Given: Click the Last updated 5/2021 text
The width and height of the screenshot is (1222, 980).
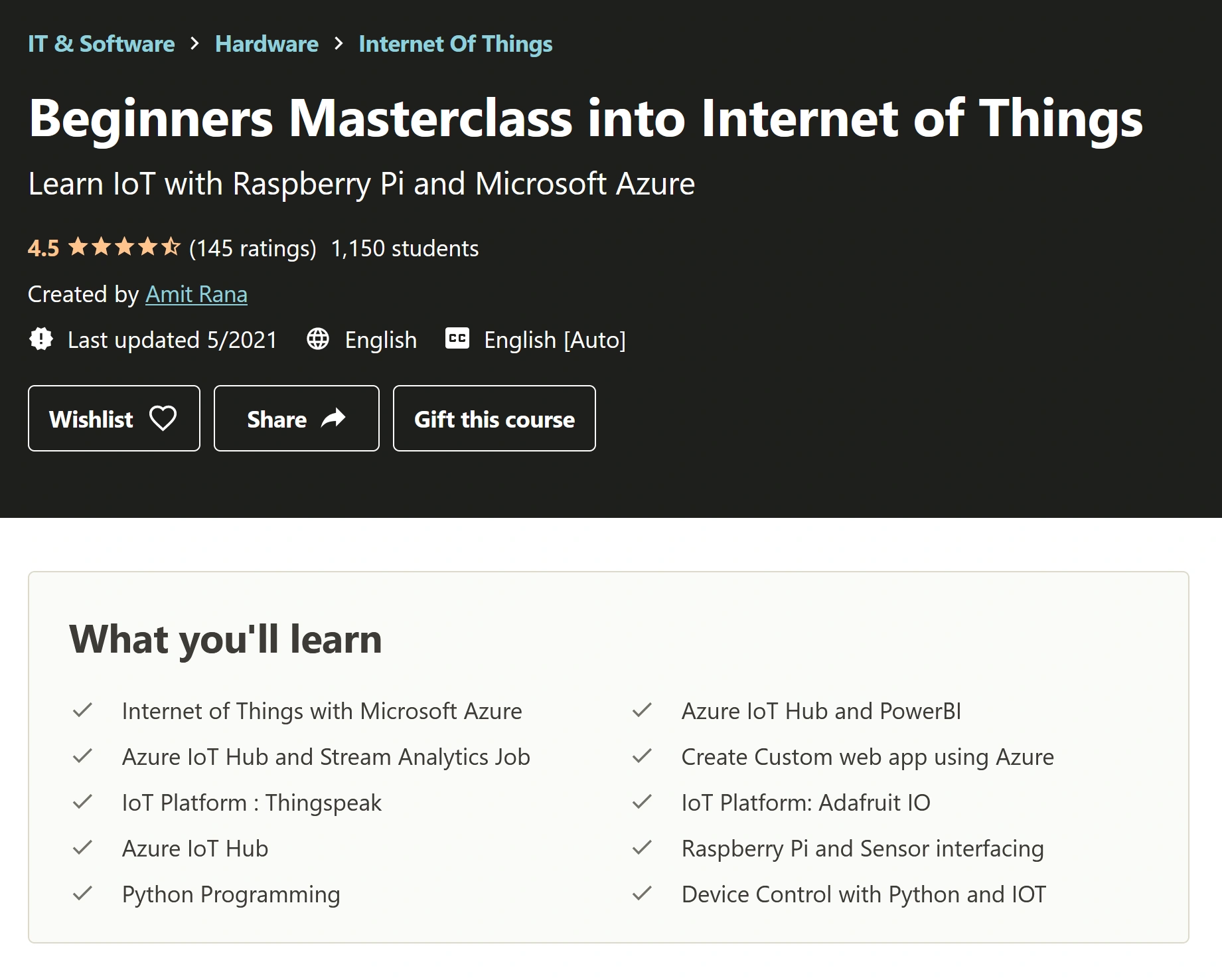Looking at the screenshot, I should [x=173, y=340].
